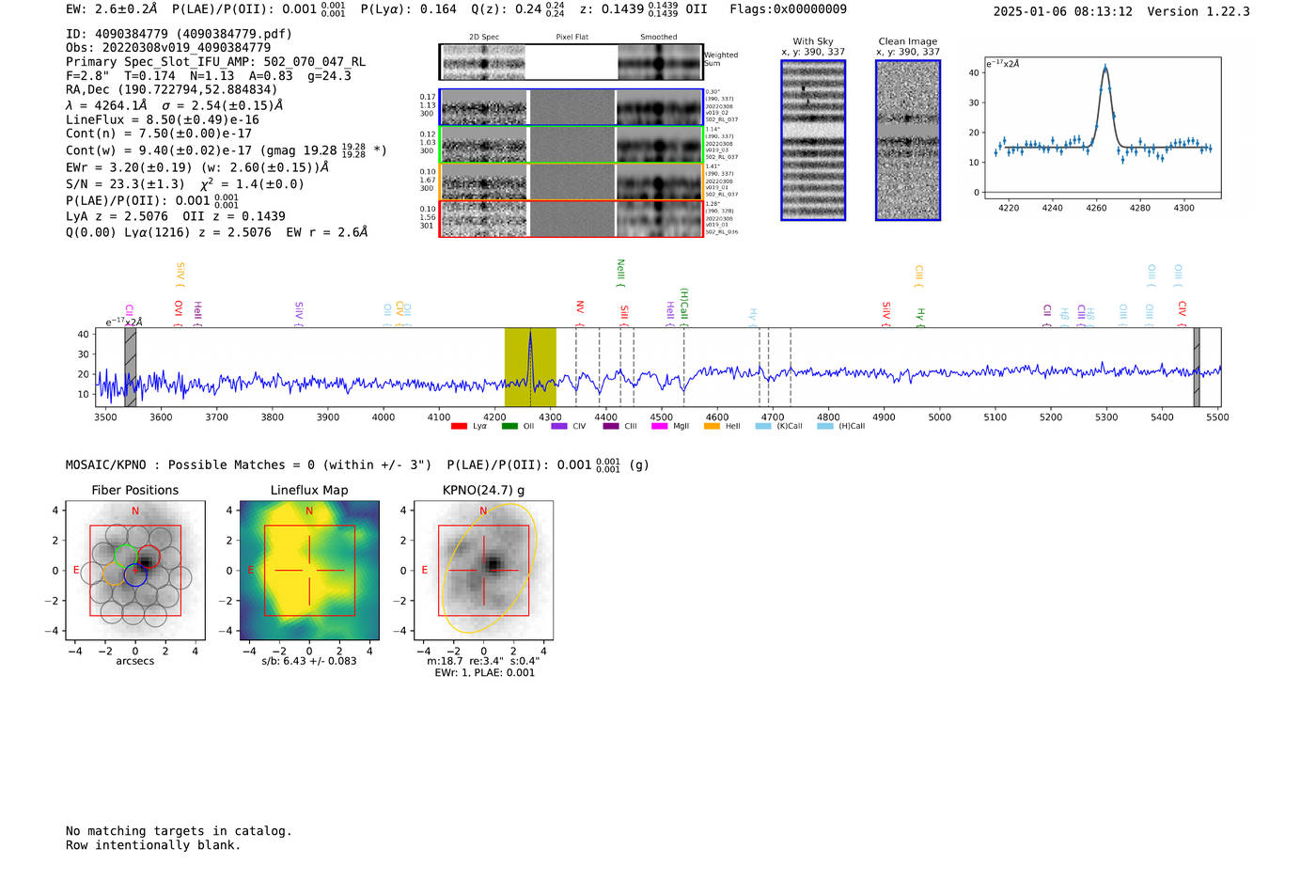The image size is (1316, 896).
Task: Click the magenta MgII legend swatch
Action: pos(659,426)
